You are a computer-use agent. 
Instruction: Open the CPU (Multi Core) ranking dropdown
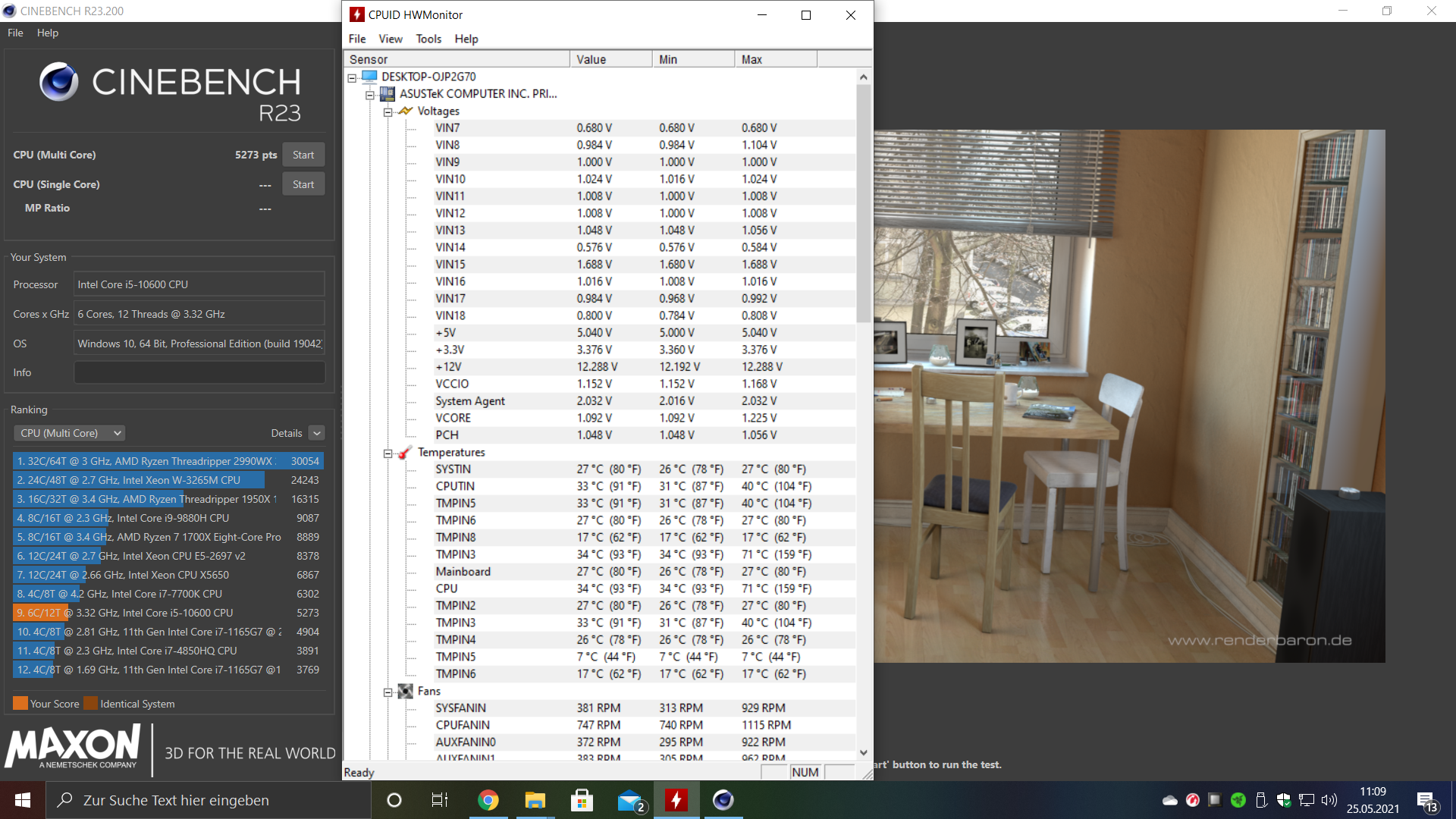[x=70, y=433]
